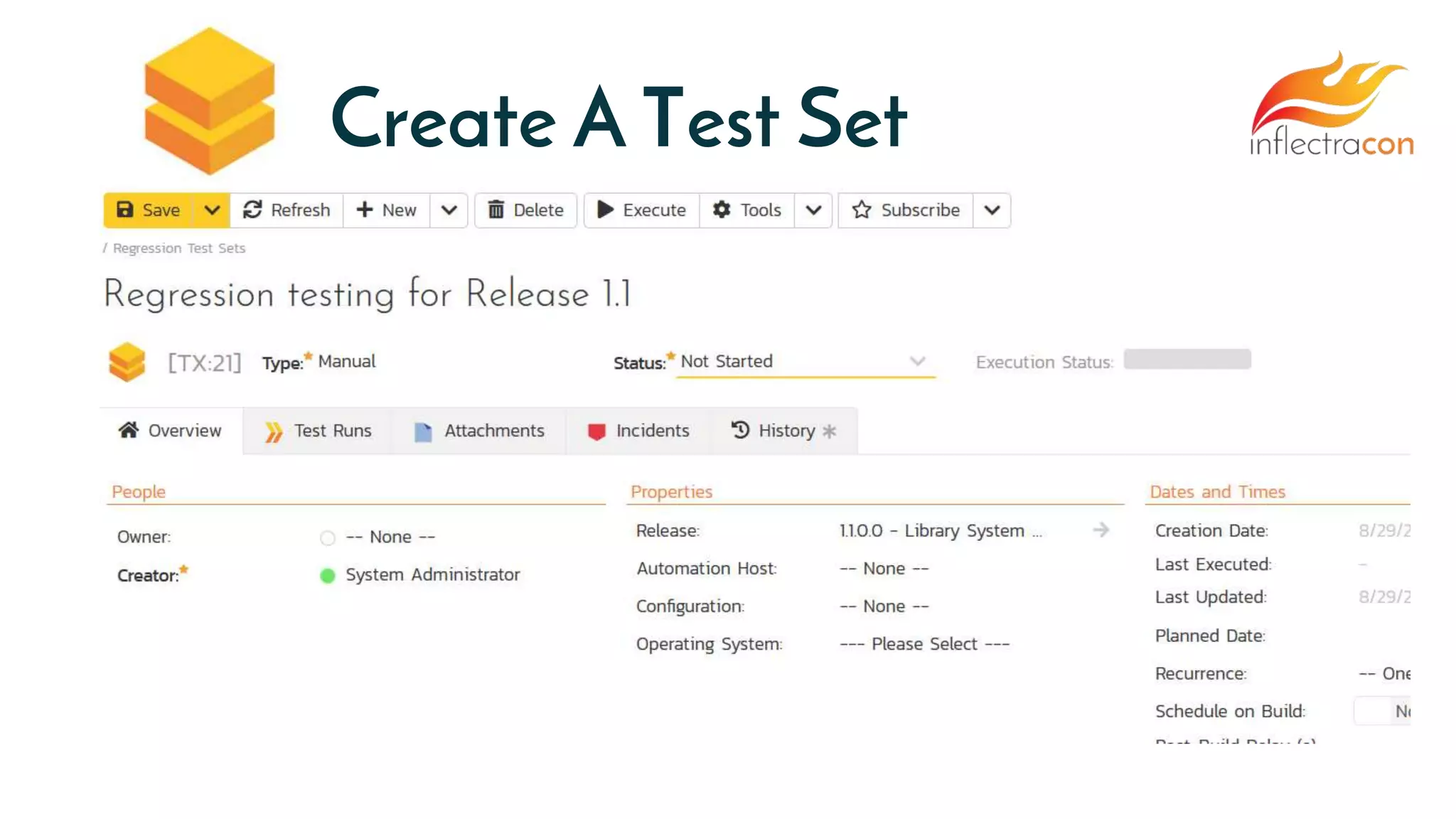Click the circular arrows Refresh icon
Screen dimensions: 1456x819
(x=252, y=210)
